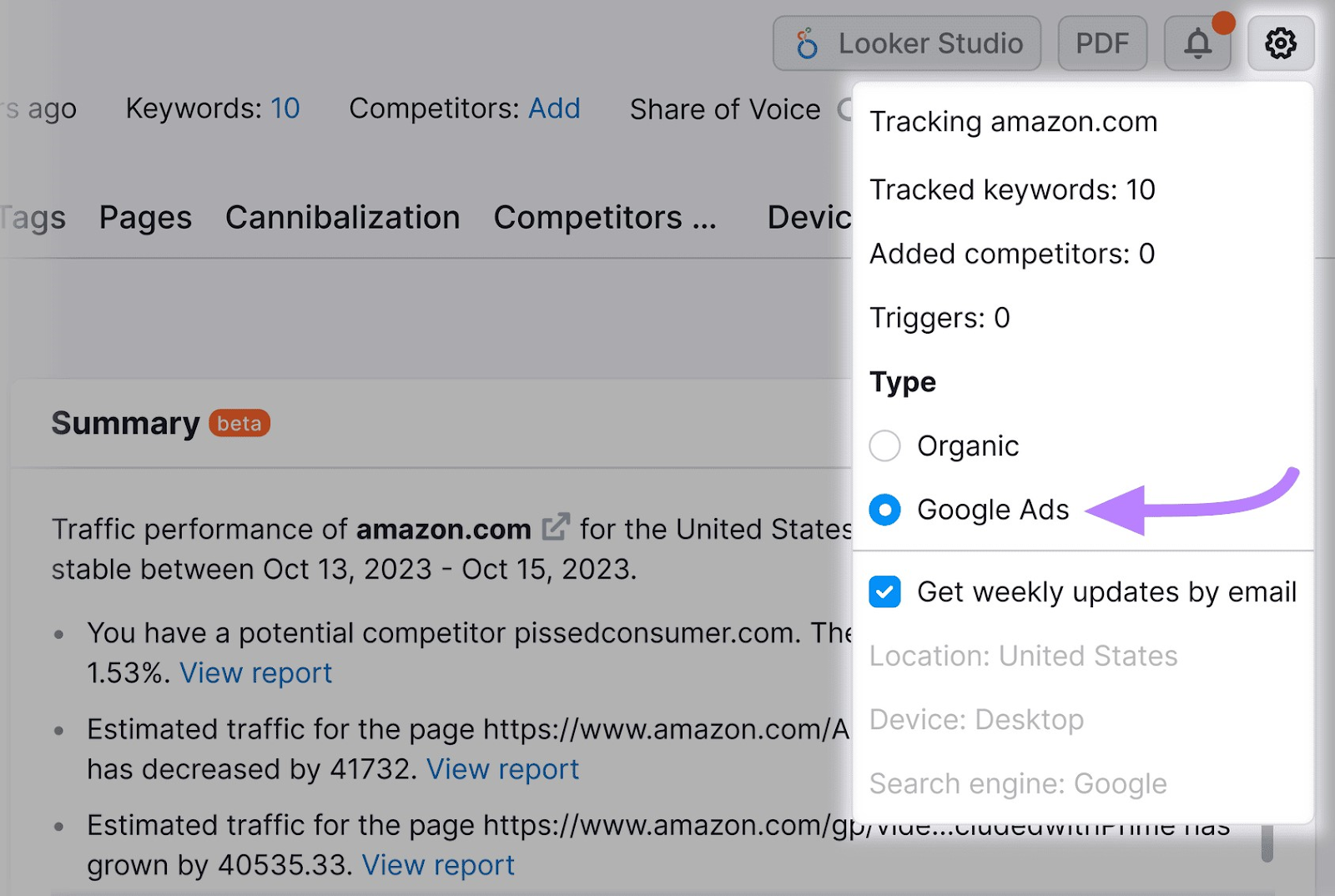This screenshot has height=896, width=1335.
Task: Uncheck Get weekly updates by email
Action: (x=884, y=591)
